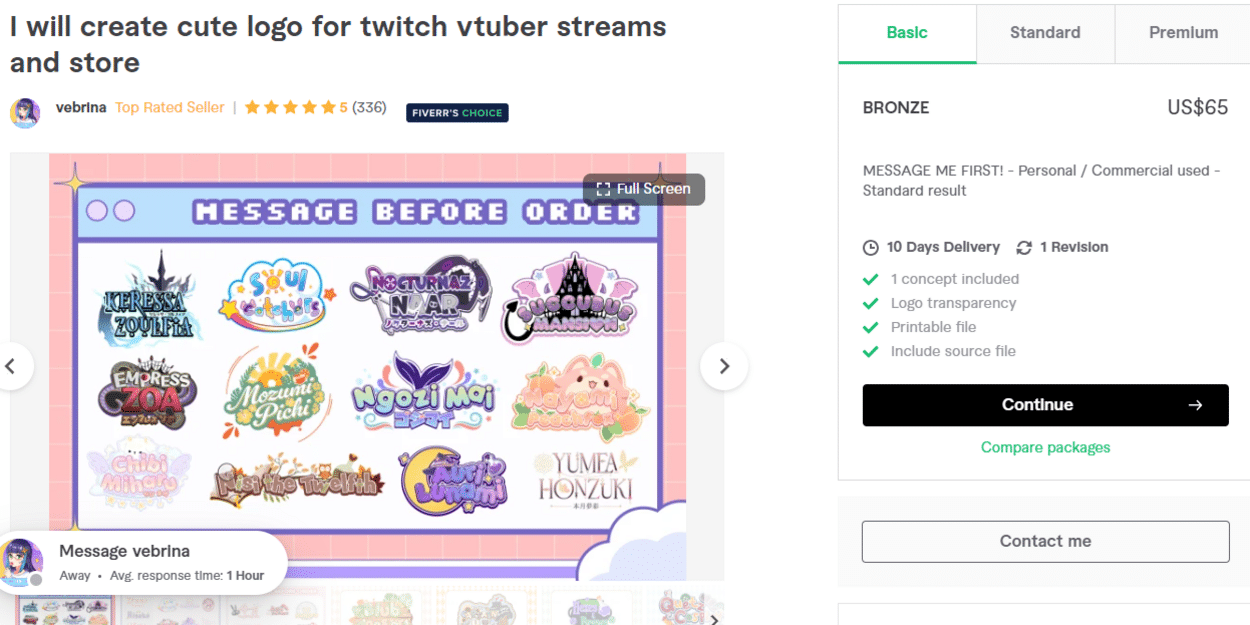Click the checkmark beside Include source file

coord(870,351)
